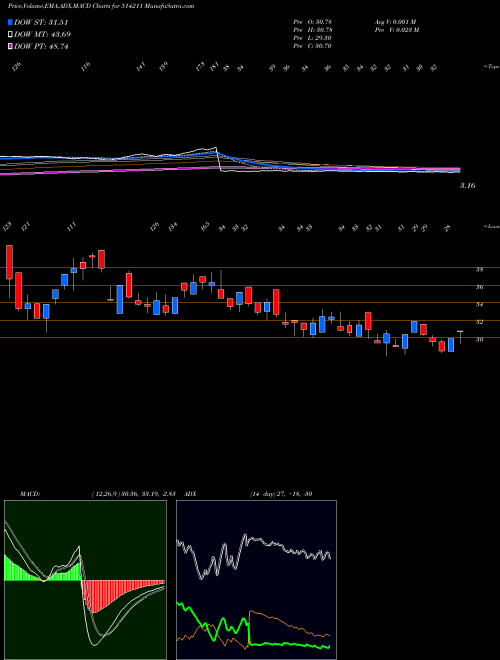Click the MACD parameters text '(12,26,9)'
500x660 pixels.
(104, 494)
